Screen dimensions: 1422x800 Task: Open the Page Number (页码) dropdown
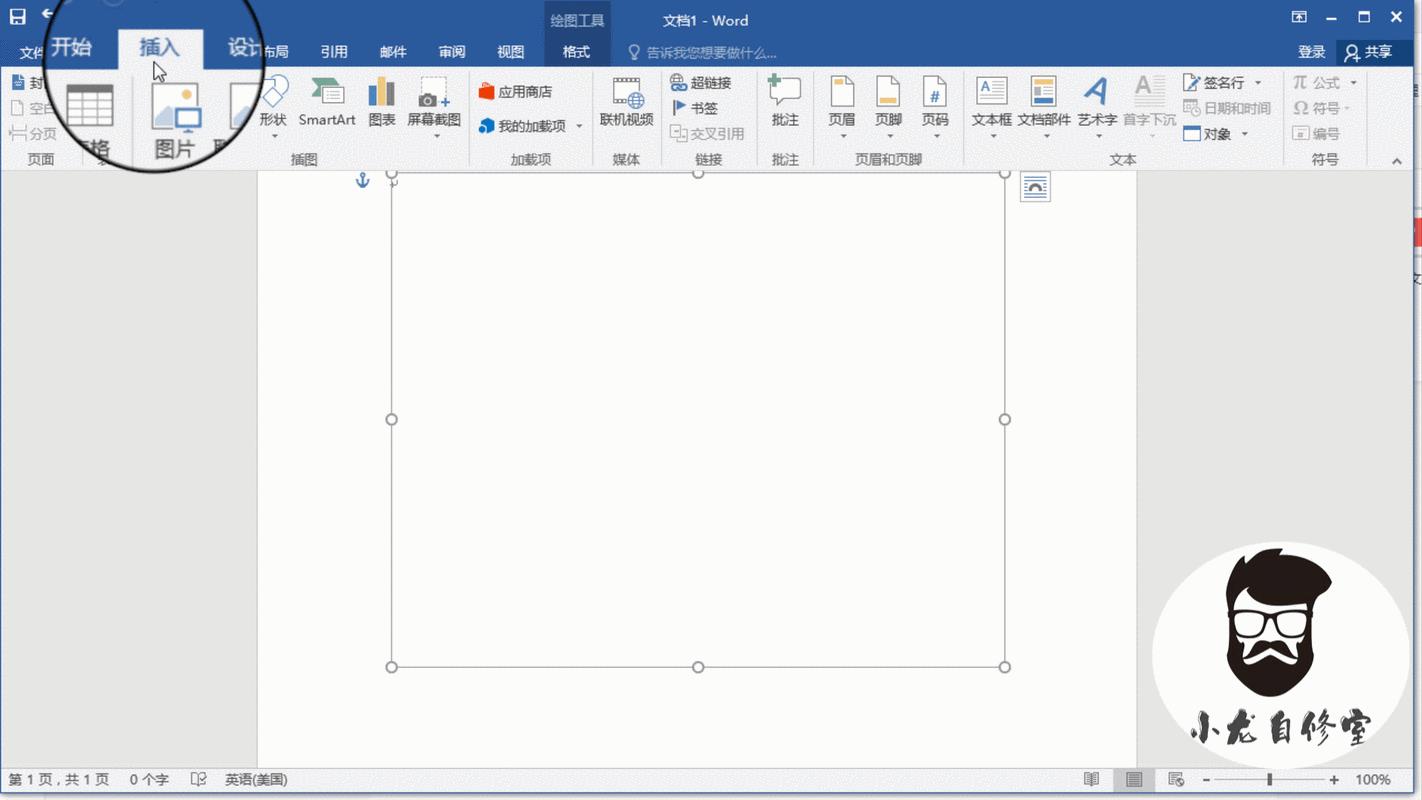point(935,108)
